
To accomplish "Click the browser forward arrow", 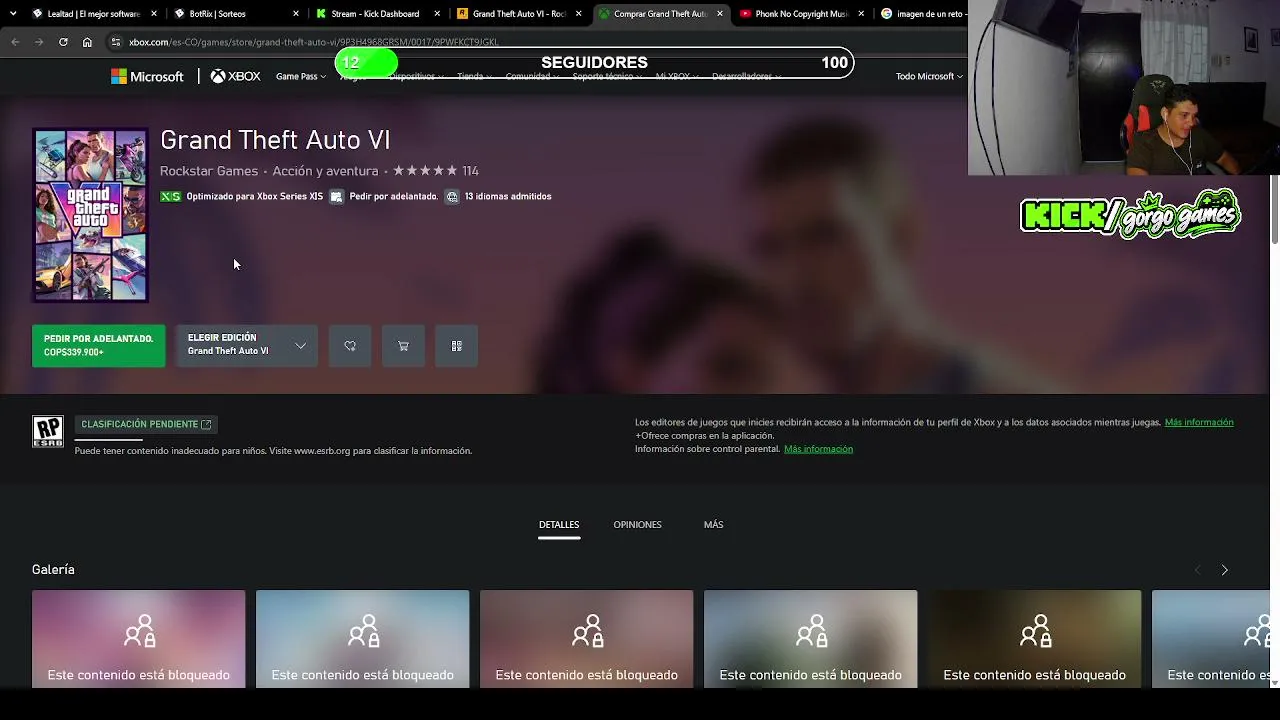I will [x=39, y=42].
